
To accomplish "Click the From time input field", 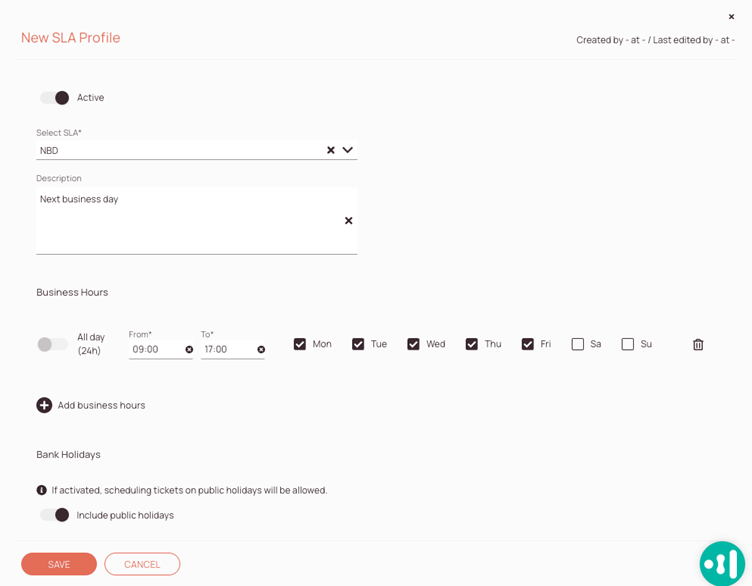I will tap(155, 350).
